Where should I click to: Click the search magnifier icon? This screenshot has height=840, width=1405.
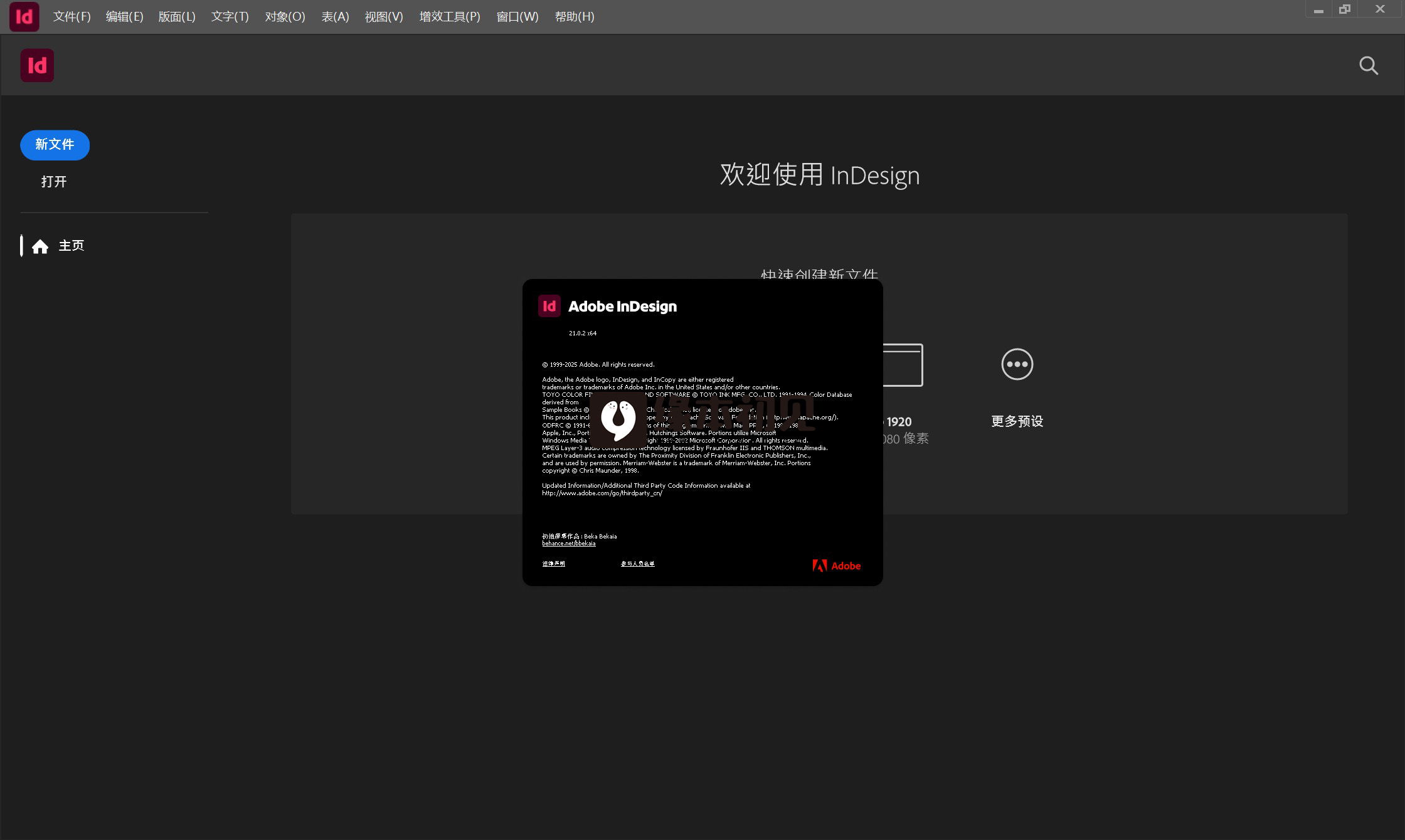click(x=1368, y=66)
